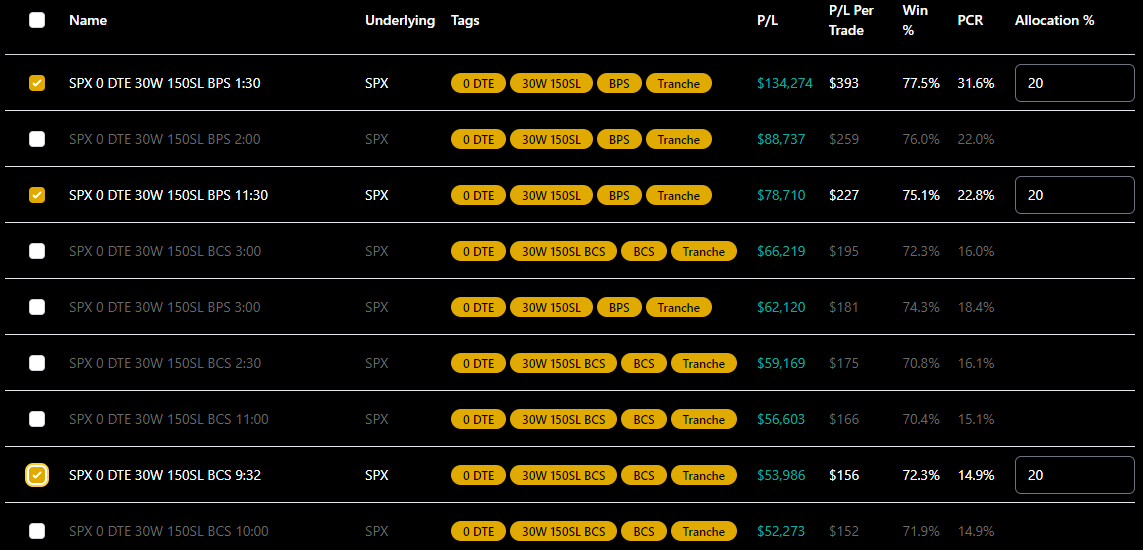The width and height of the screenshot is (1143, 550).
Task: Select strategy name SPX 0 DTE 30W 150SL BCS 11:00
Action: coord(168,419)
